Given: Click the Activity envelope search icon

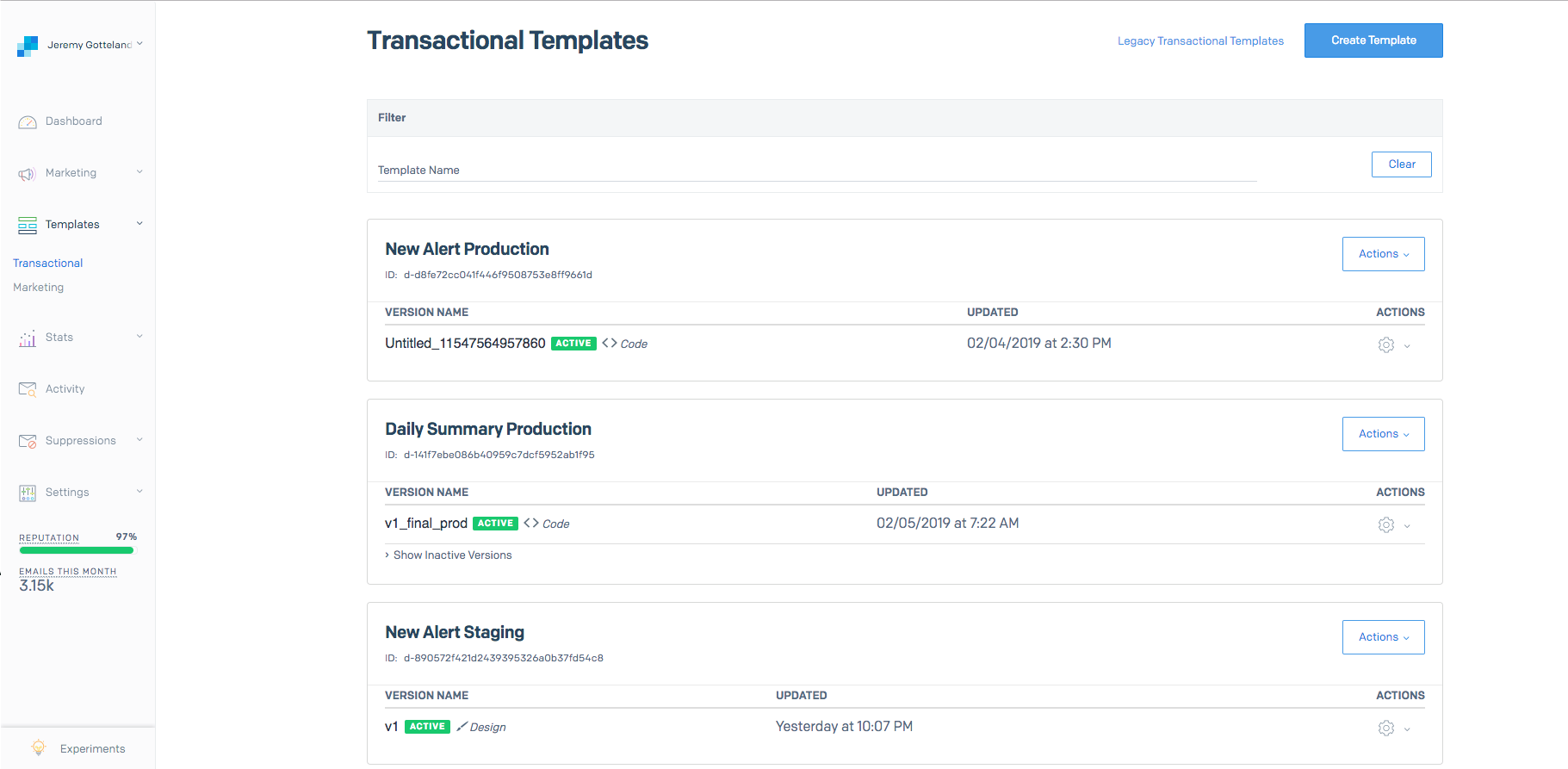Looking at the screenshot, I should [x=28, y=389].
